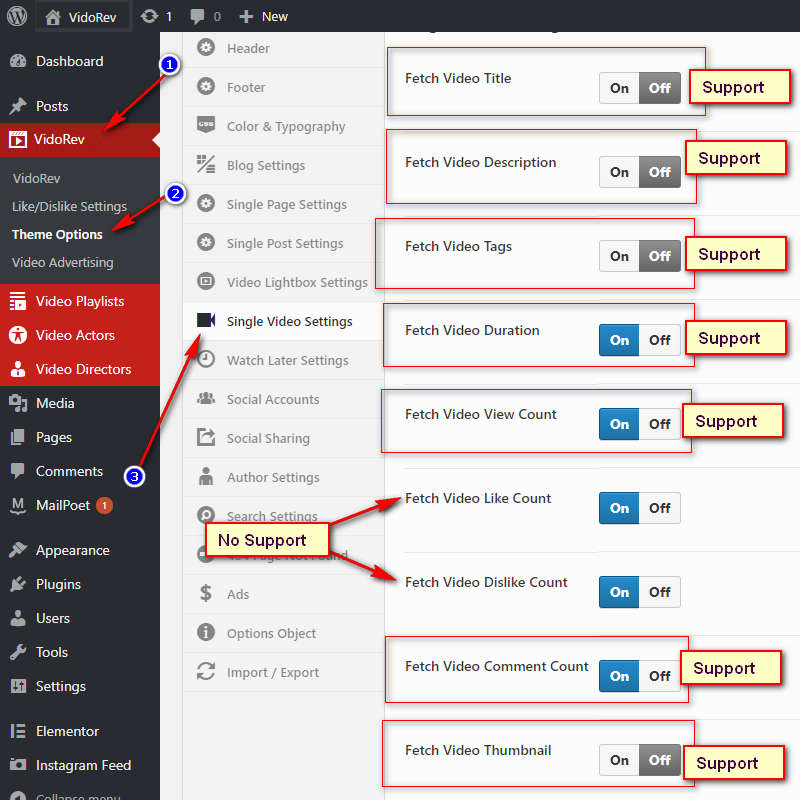
Task: Click the Single Video Settings camera icon
Action: pos(206,321)
